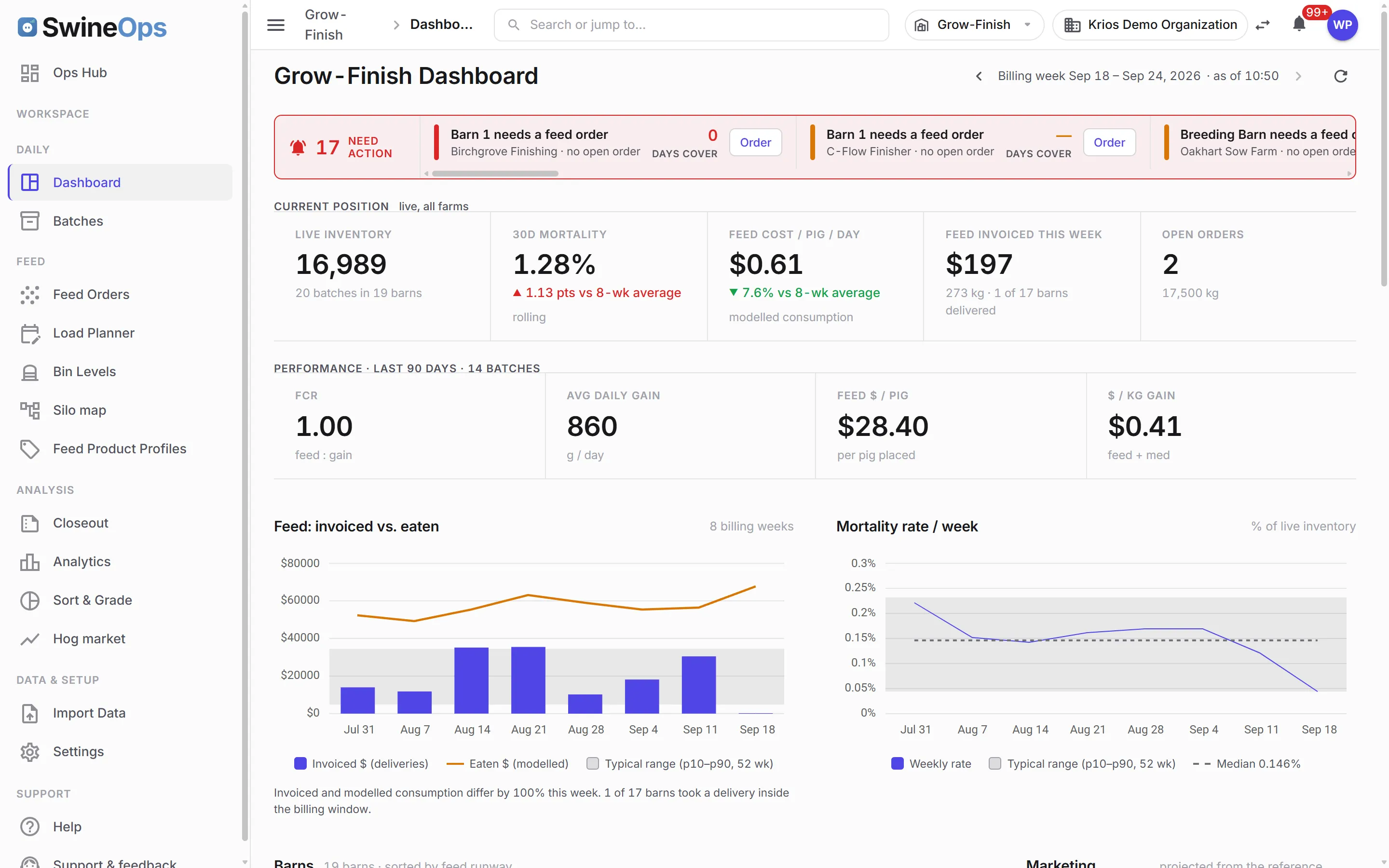Click Order for Birchgrove Finishing Barn 1
The width and height of the screenshot is (1389, 868).
755,142
